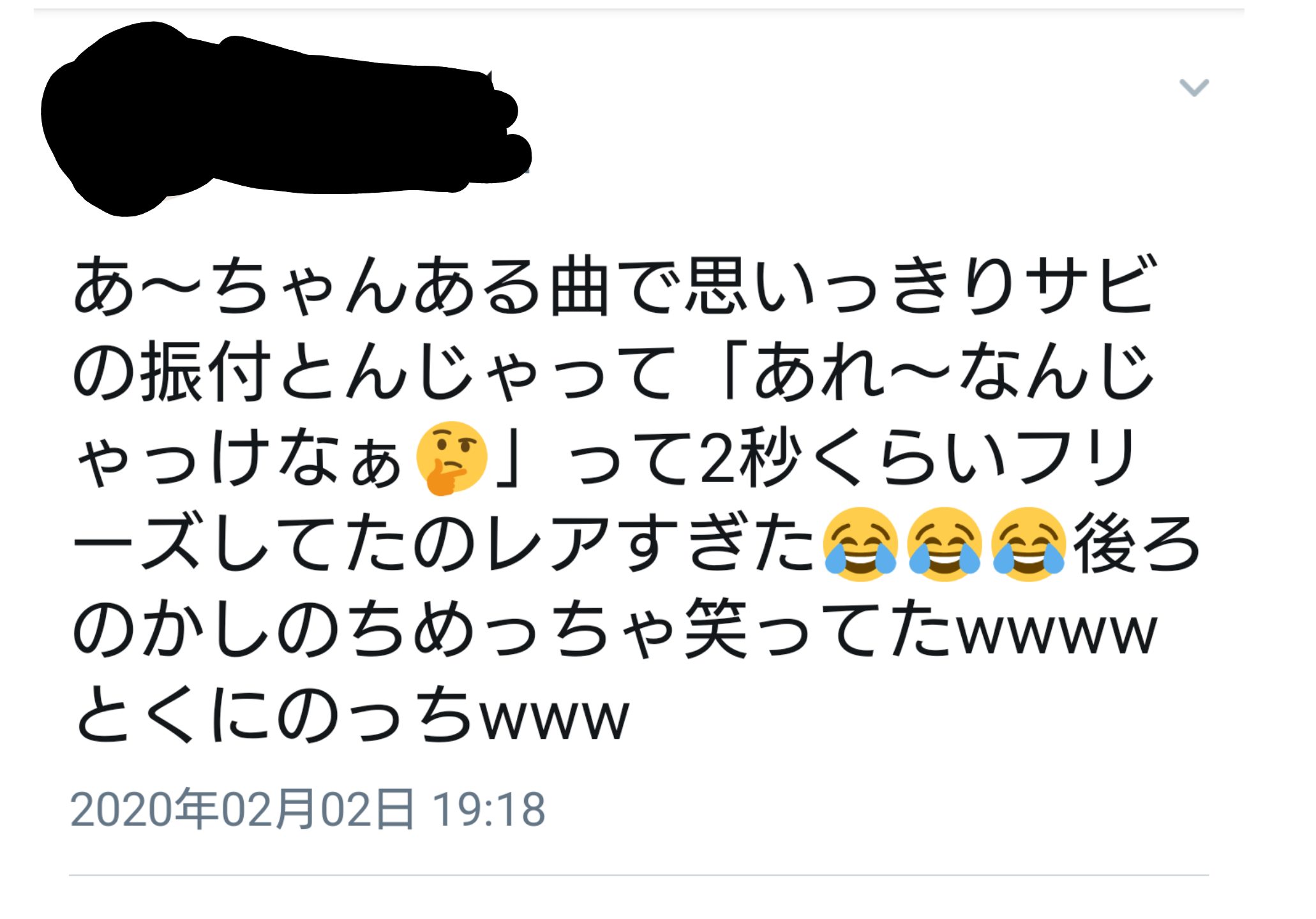Open the tweet options chevron menu

[x=1193, y=87]
